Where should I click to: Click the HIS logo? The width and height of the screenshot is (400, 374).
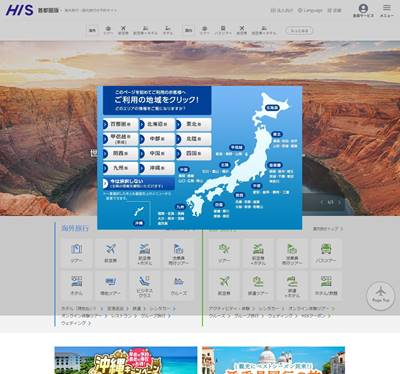tap(20, 10)
